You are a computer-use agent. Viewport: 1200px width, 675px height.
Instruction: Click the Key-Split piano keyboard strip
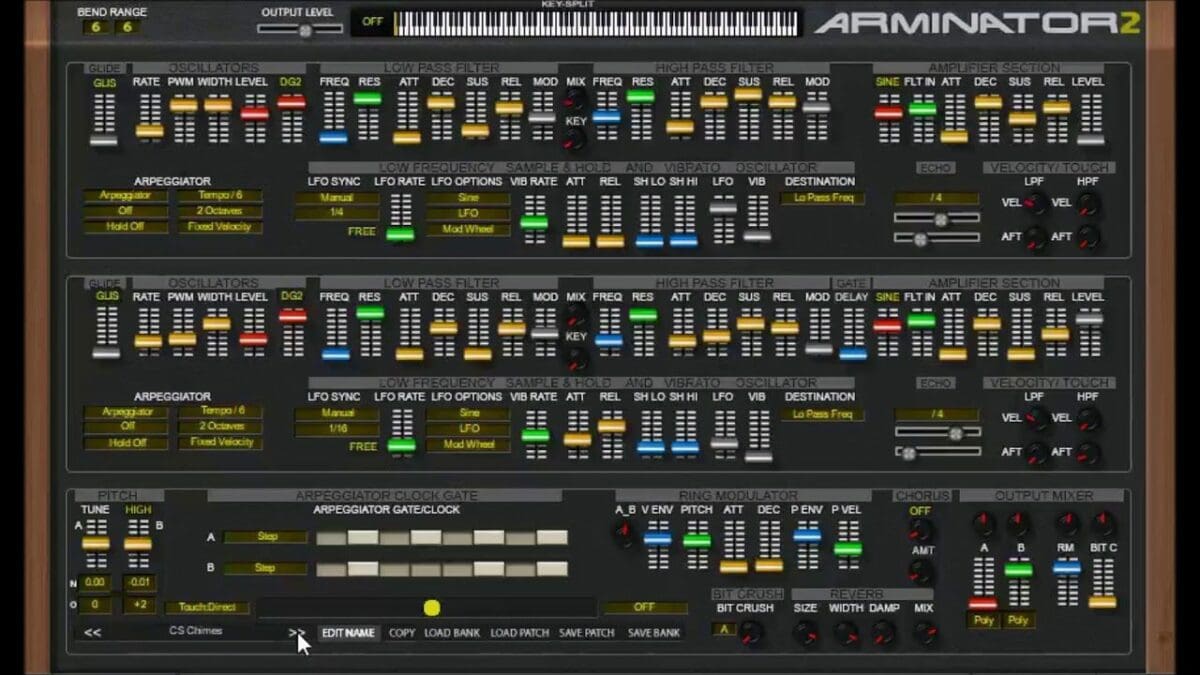tap(596, 22)
